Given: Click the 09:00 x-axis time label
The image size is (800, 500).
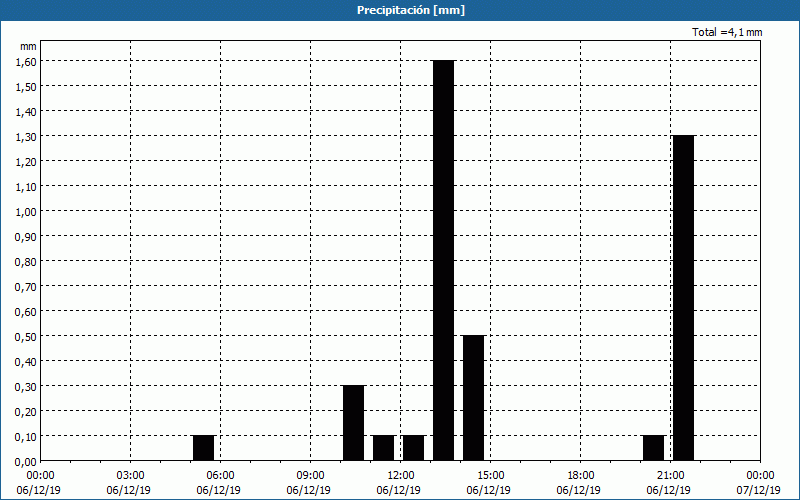Looking at the screenshot, I should pyautogui.click(x=311, y=476).
